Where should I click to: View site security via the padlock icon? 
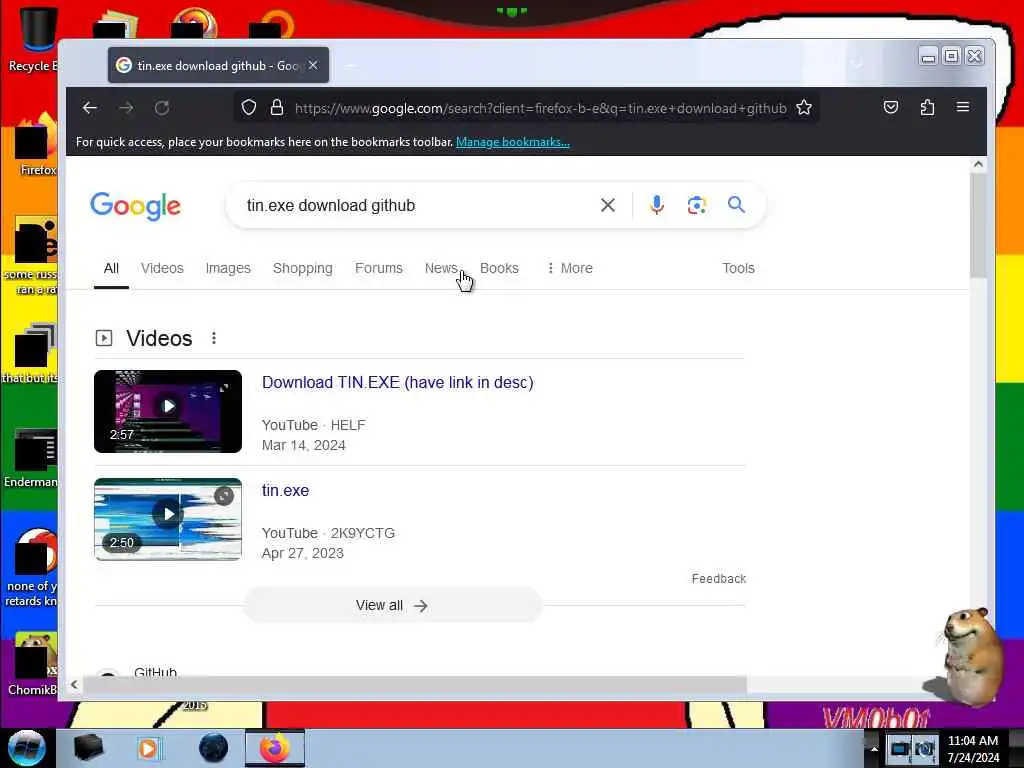(277, 108)
